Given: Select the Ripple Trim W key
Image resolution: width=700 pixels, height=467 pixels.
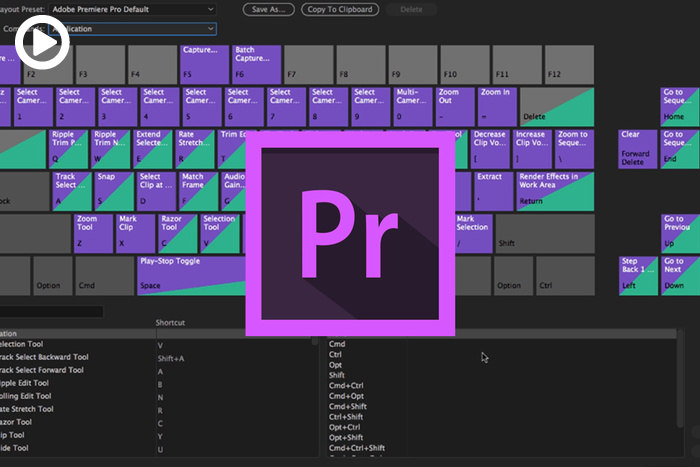Looking at the screenshot, I should tap(110, 149).
